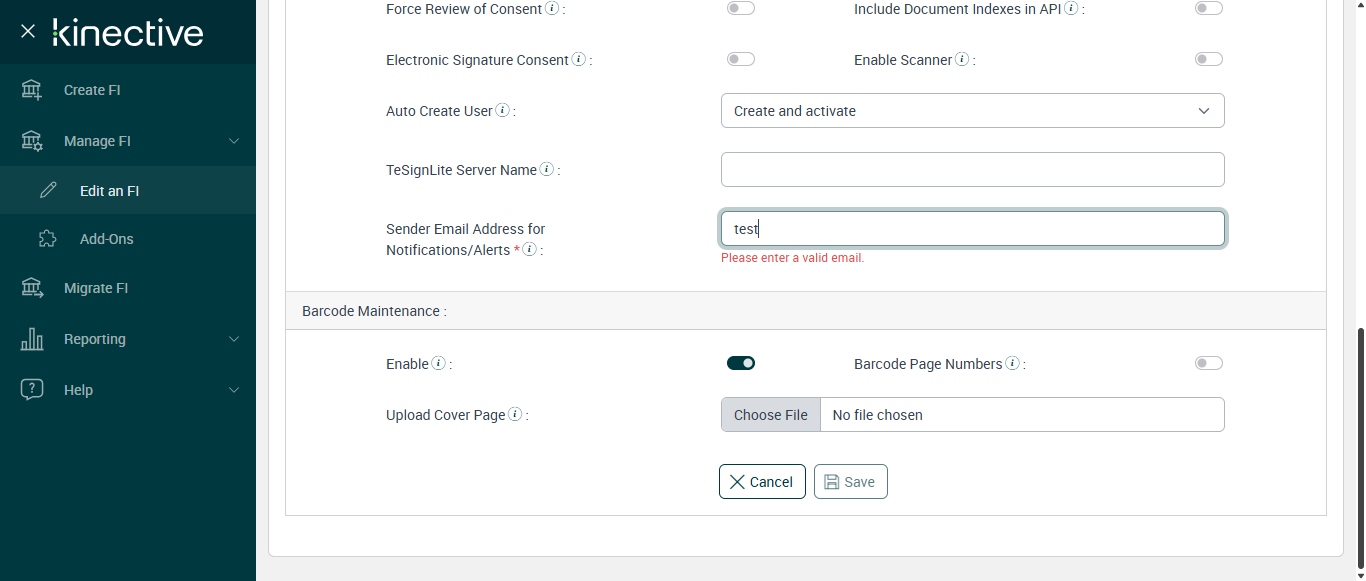The width and height of the screenshot is (1366, 581).
Task: Disable the Barcode Maintenance Enable switch
Action: pos(740,363)
